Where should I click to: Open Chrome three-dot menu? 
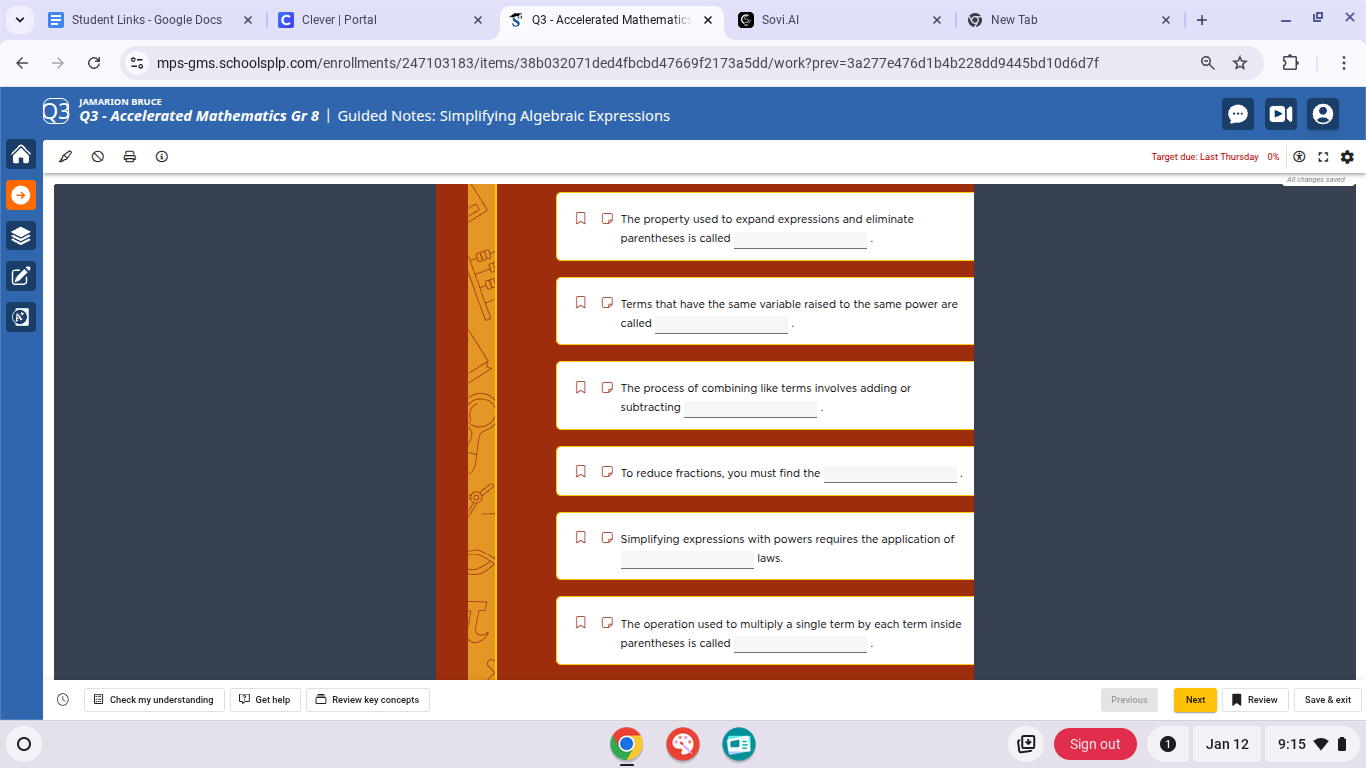pos(1345,63)
